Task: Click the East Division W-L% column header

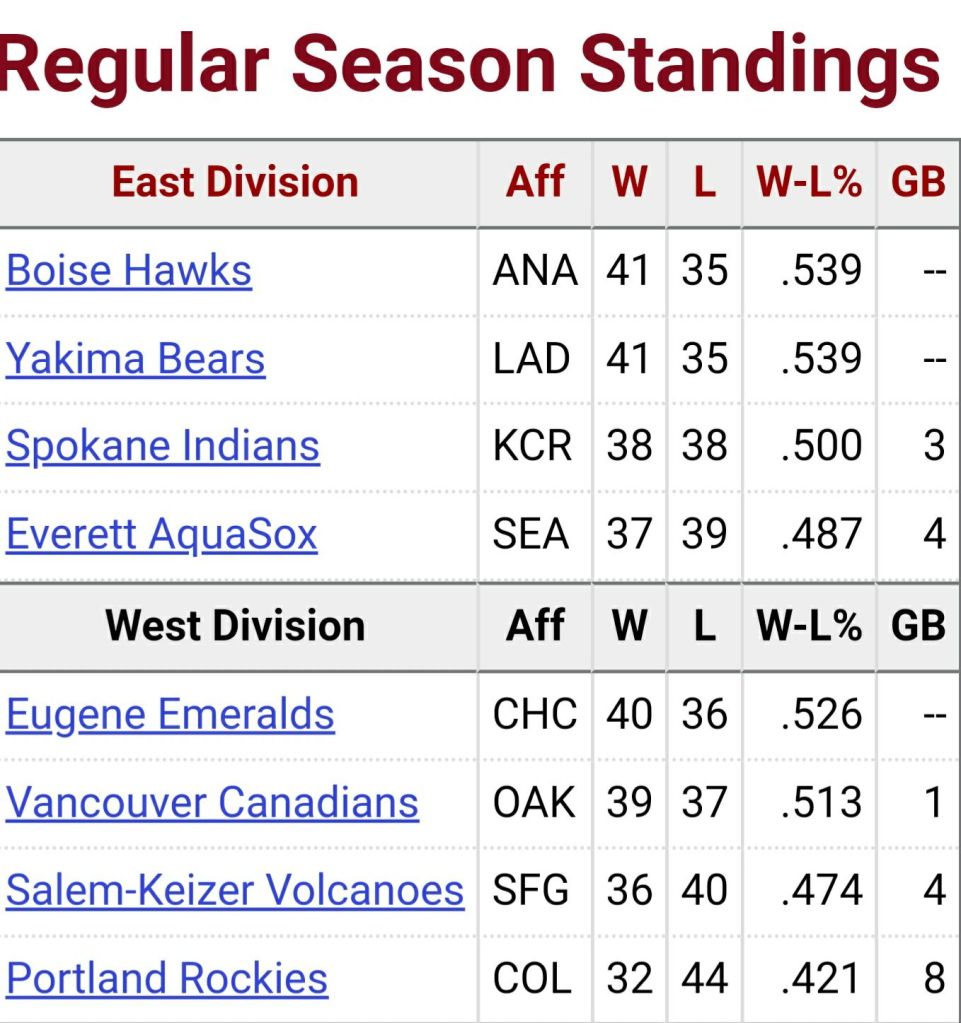Action: click(x=809, y=182)
